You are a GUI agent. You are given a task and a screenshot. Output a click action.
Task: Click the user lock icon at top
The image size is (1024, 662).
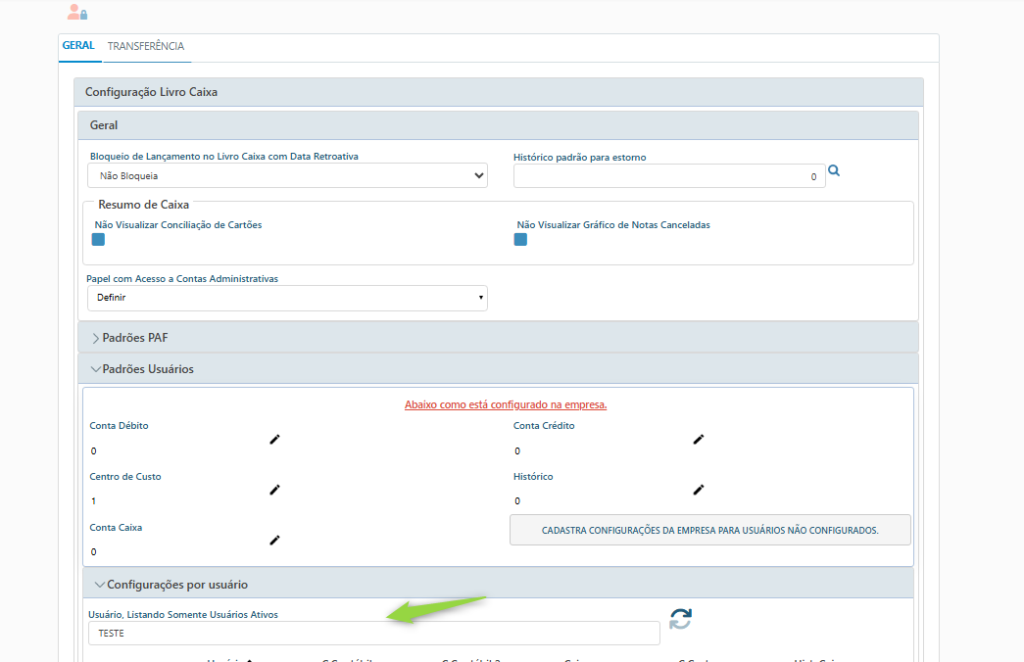77,13
